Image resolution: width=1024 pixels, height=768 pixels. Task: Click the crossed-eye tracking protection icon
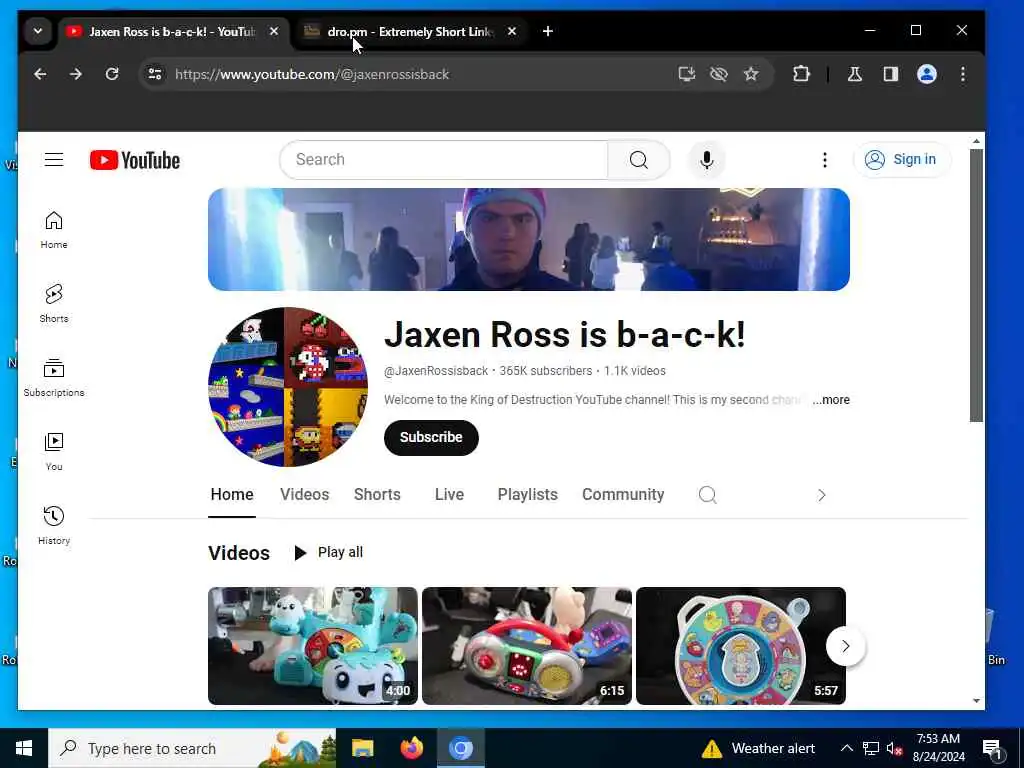pos(718,74)
